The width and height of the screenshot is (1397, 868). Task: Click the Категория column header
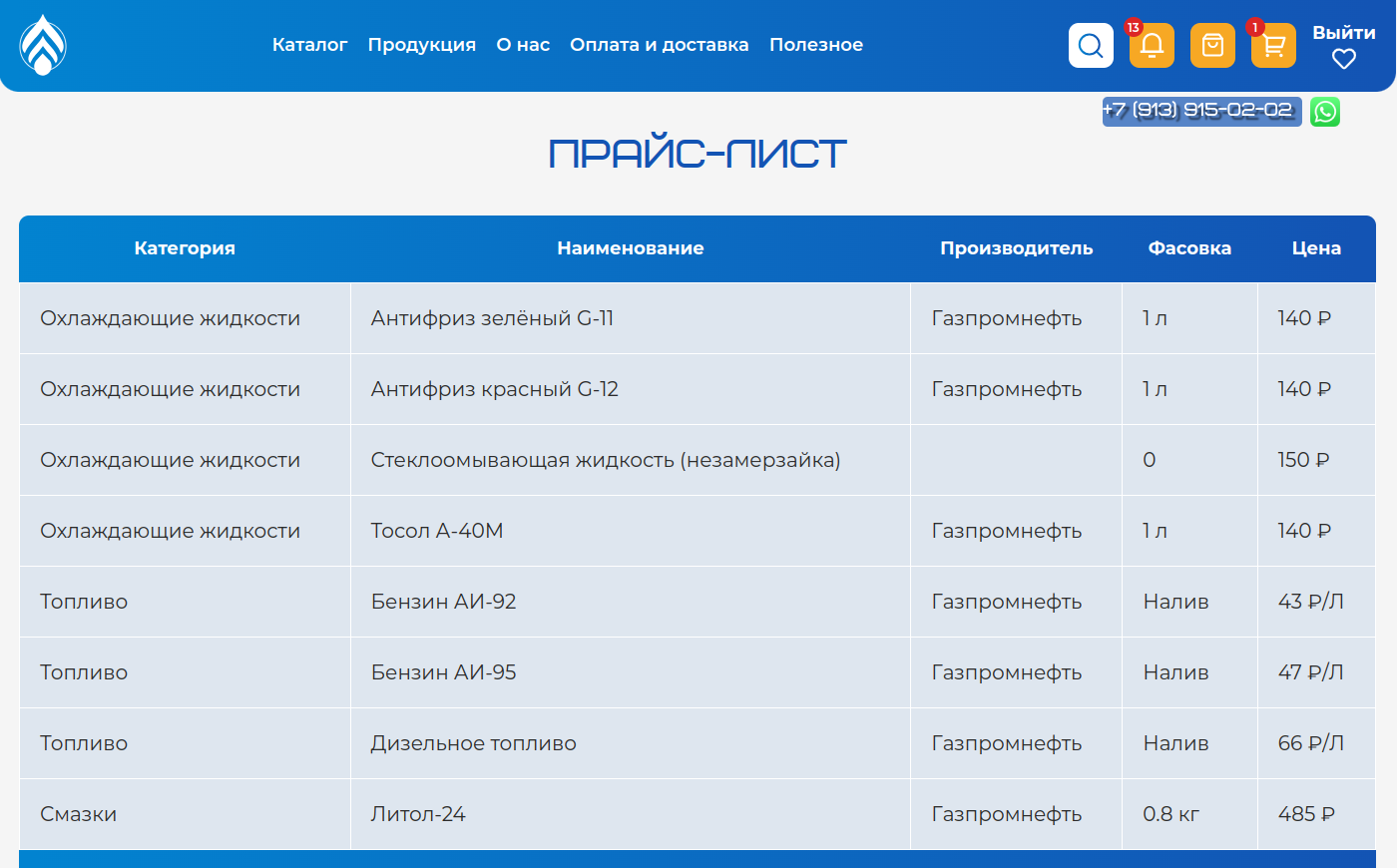click(x=185, y=248)
